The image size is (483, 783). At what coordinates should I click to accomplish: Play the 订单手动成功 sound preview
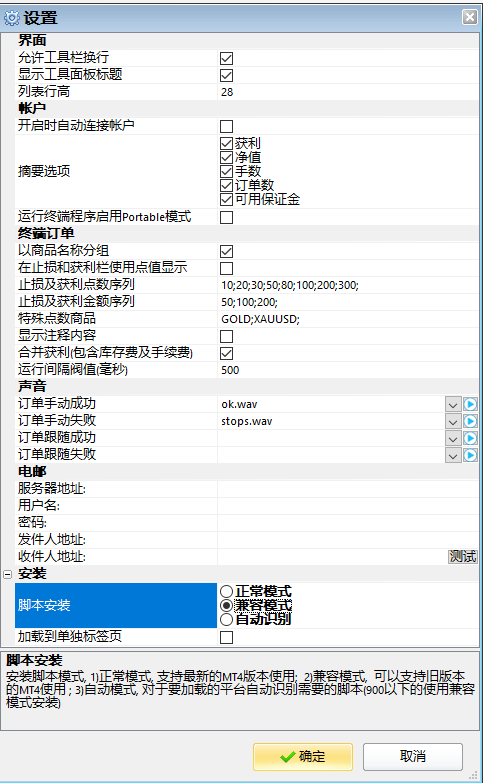(470, 404)
